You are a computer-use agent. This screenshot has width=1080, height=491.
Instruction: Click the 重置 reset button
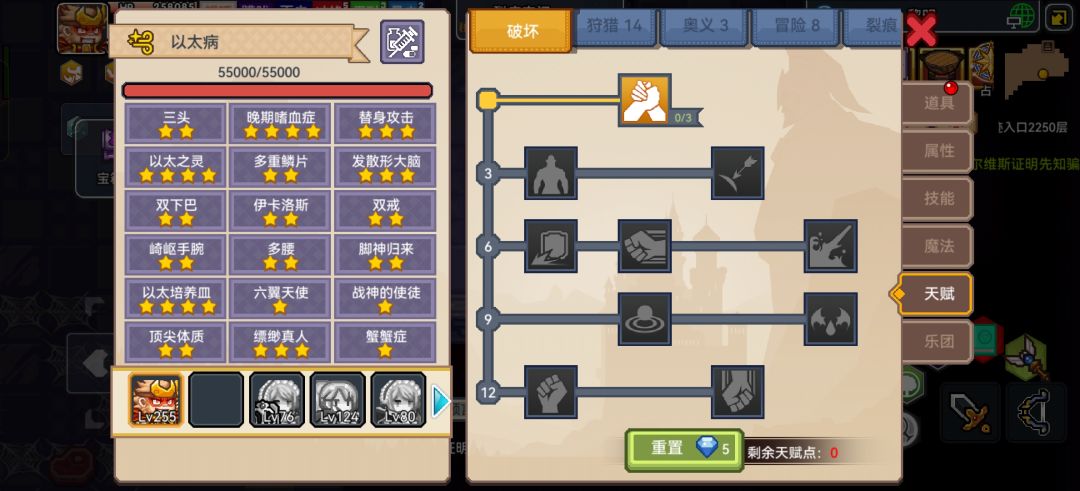point(684,450)
